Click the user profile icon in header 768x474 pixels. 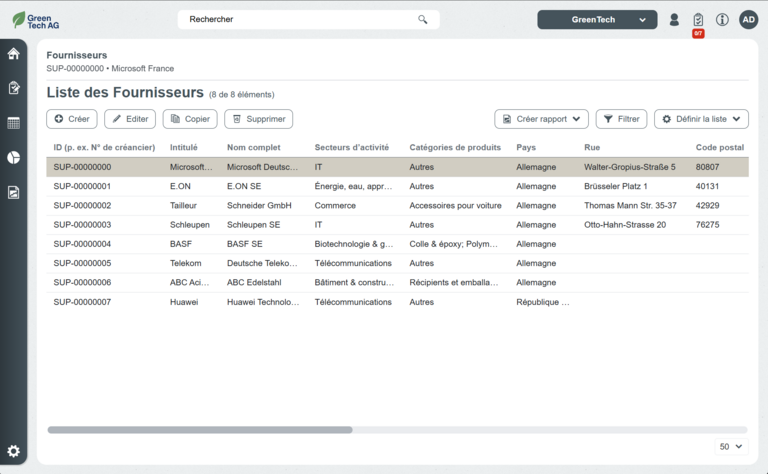coord(674,19)
